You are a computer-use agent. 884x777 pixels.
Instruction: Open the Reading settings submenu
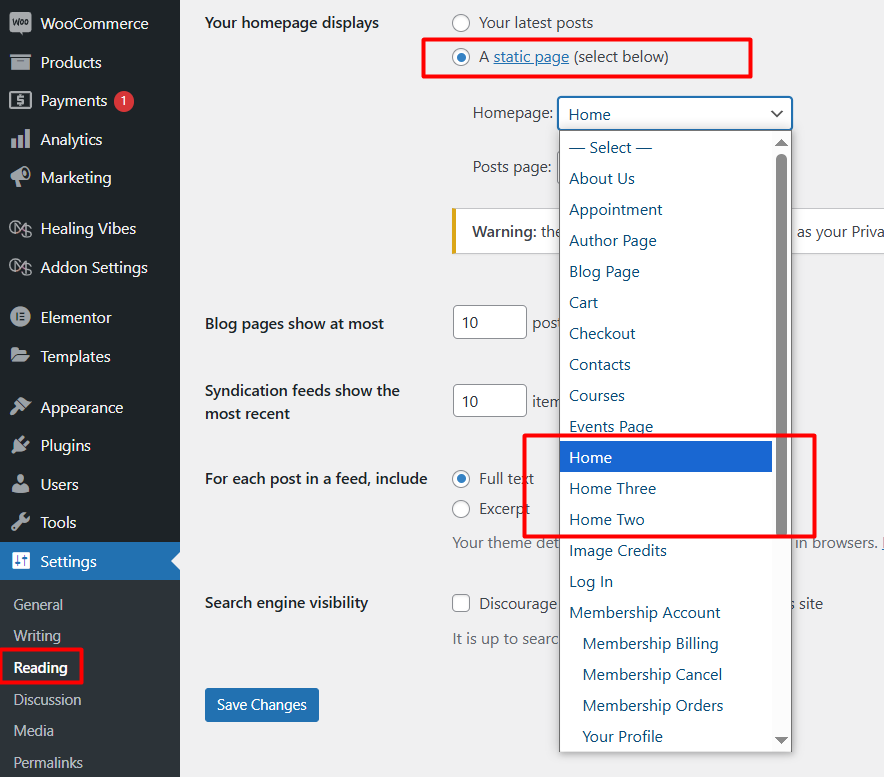(41, 668)
